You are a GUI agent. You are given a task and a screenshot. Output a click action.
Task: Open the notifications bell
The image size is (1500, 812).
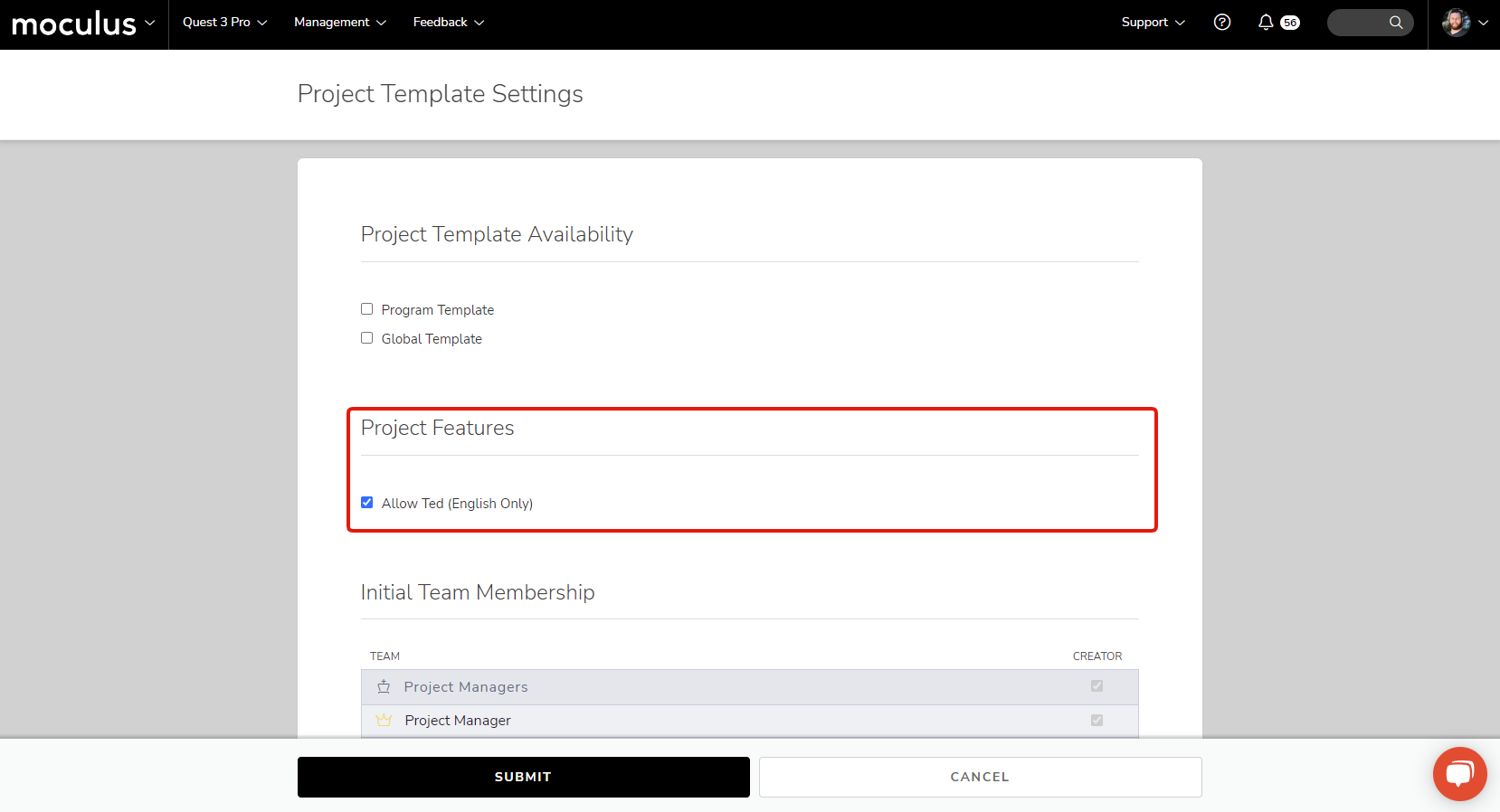[x=1266, y=23]
